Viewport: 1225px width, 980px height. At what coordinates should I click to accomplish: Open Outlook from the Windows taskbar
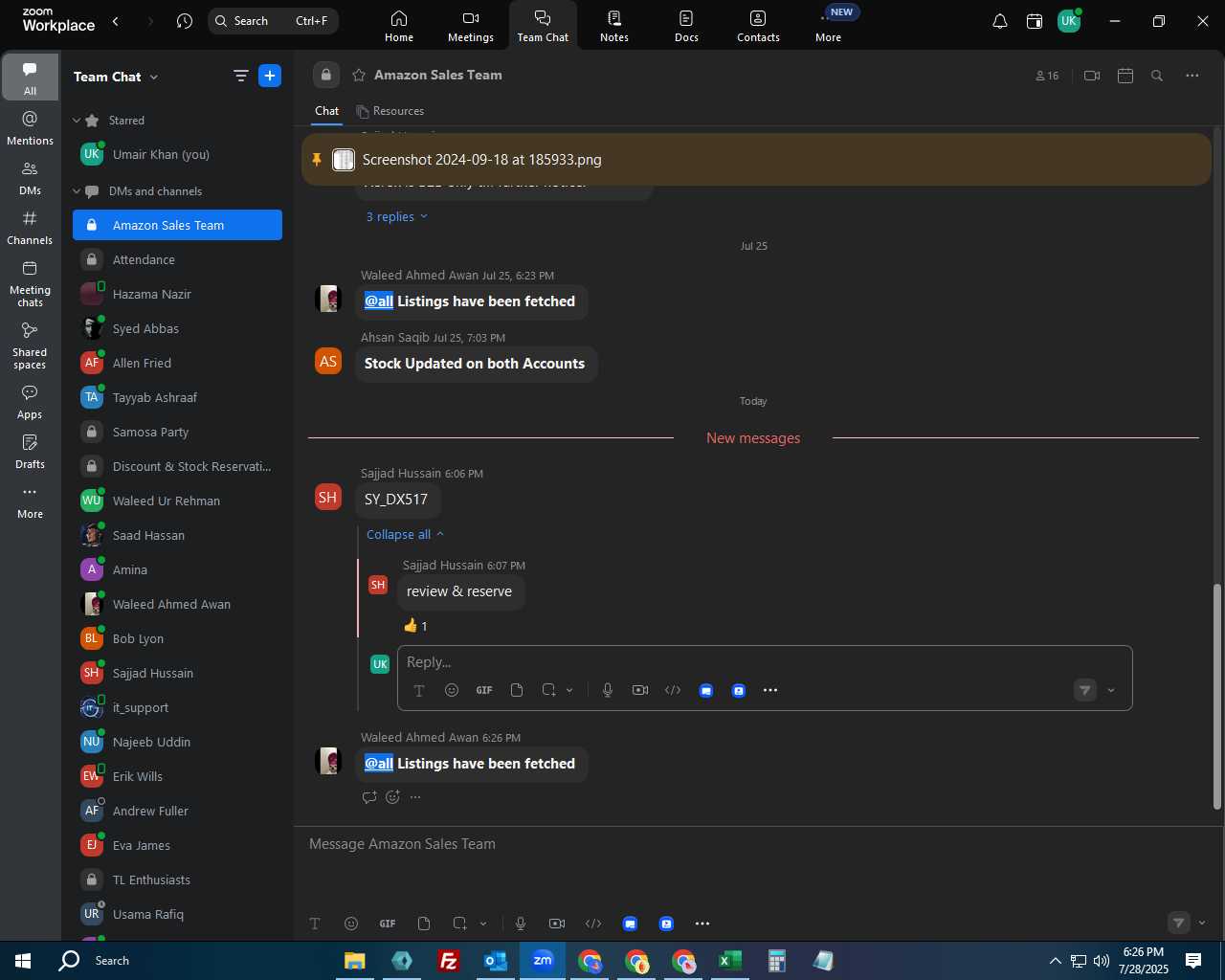(x=495, y=961)
